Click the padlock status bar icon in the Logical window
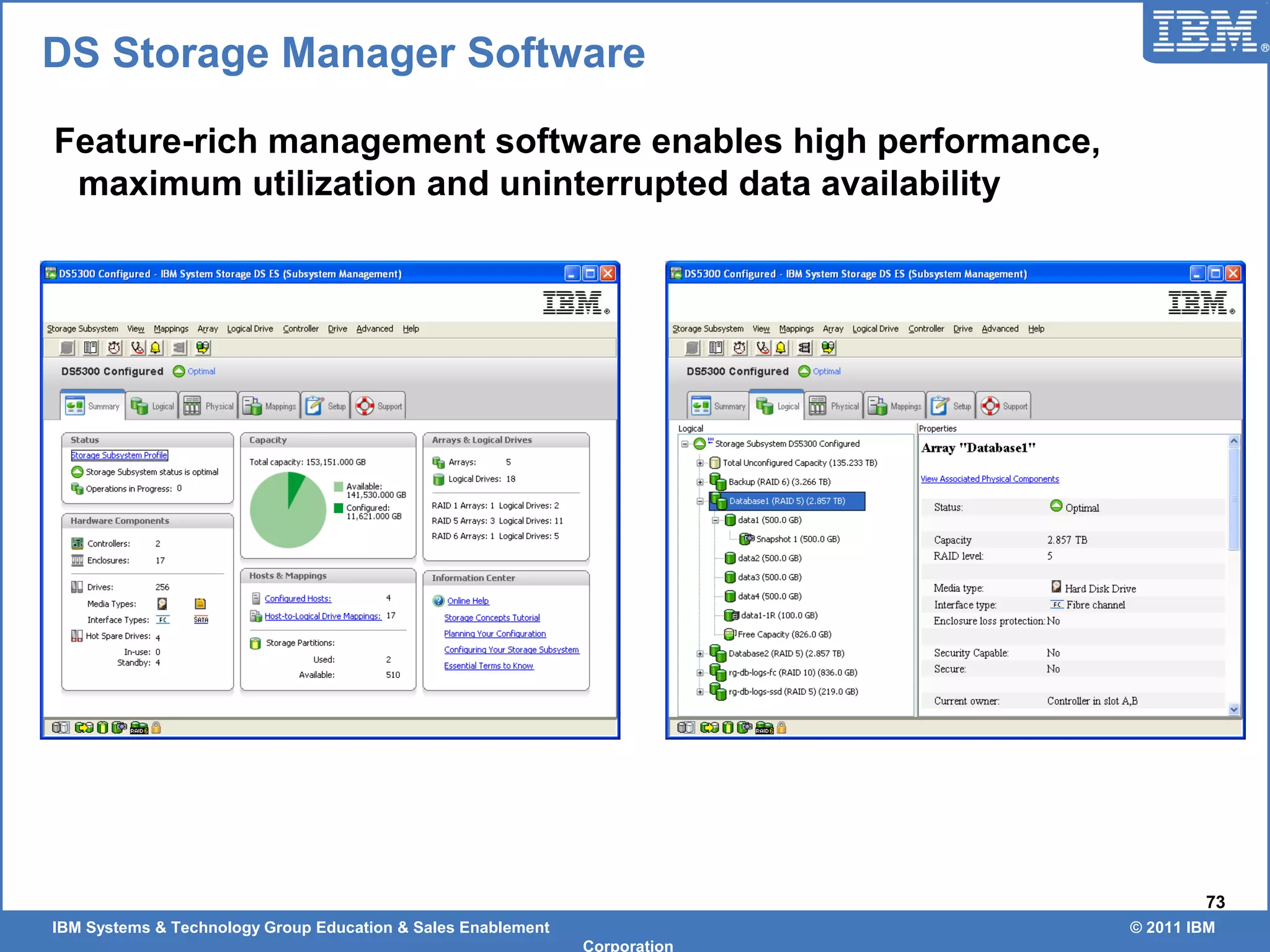This screenshot has height=952, width=1270. (781, 728)
